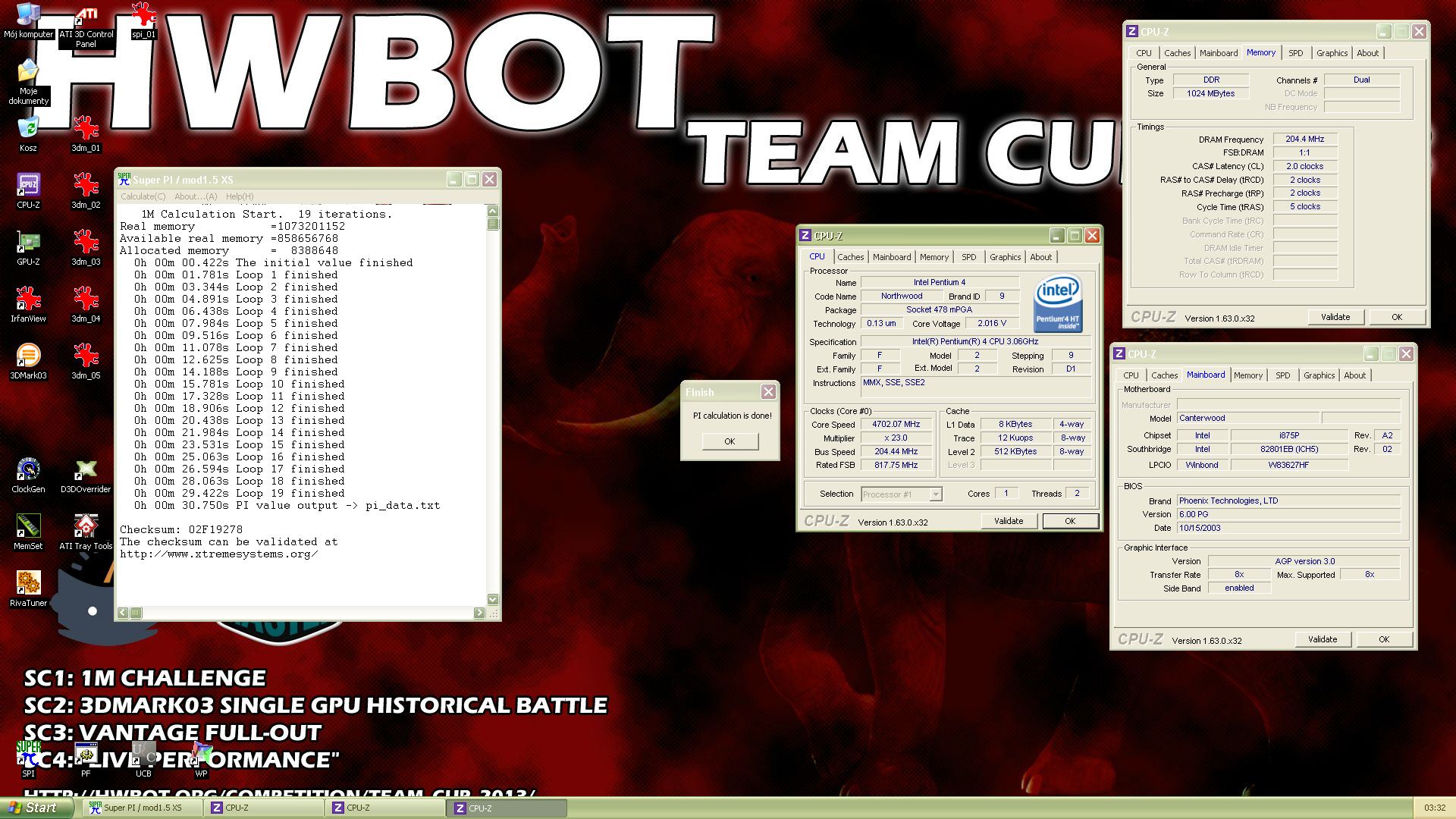This screenshot has width=1456, height=819.
Task: Open Help menu in Super PI
Action: (240, 196)
